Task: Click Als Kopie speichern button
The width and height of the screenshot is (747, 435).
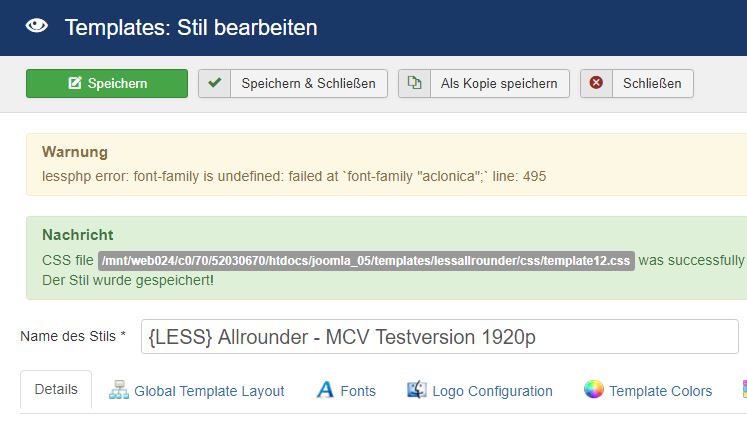Action: click(484, 83)
